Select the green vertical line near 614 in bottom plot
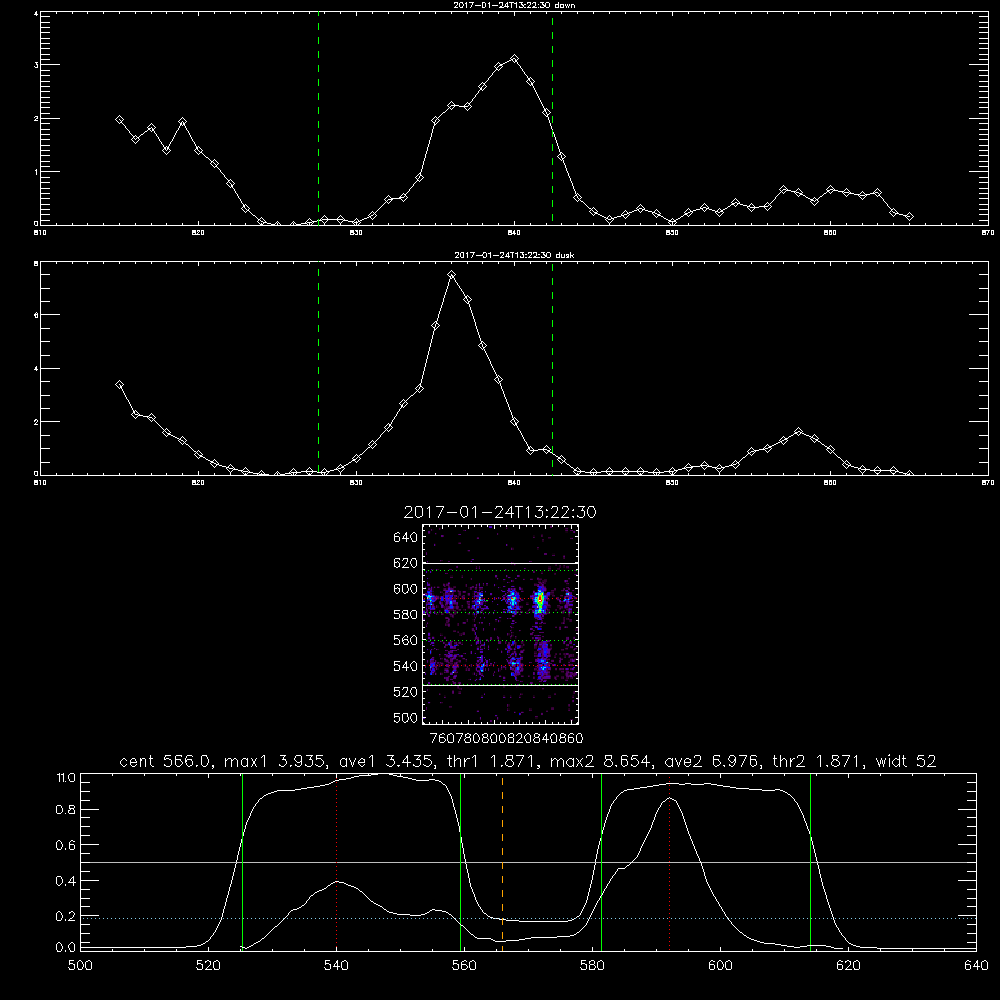Image resolution: width=1000 pixels, height=1000 pixels. (811, 861)
